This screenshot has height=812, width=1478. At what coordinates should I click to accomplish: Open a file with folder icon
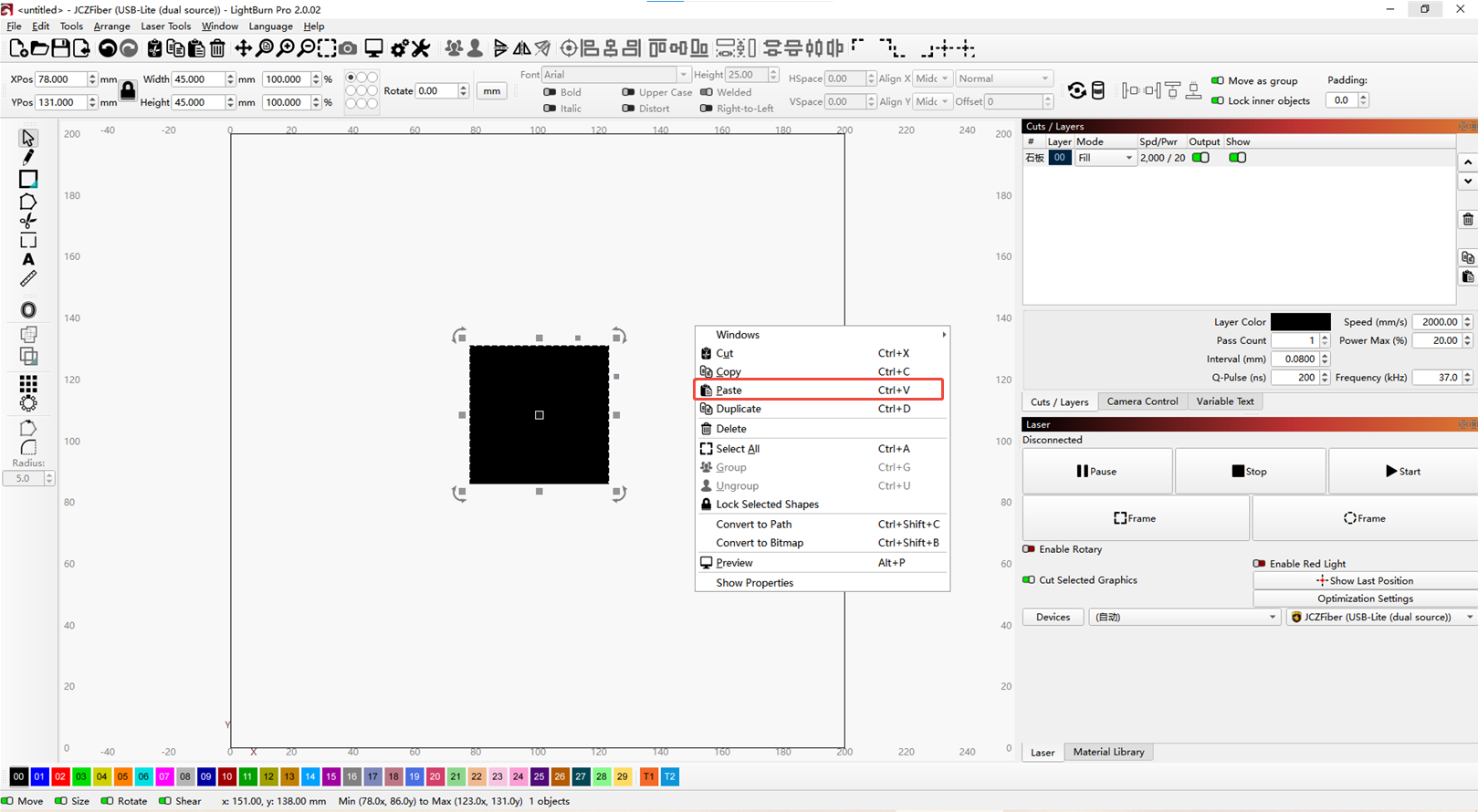[x=39, y=48]
